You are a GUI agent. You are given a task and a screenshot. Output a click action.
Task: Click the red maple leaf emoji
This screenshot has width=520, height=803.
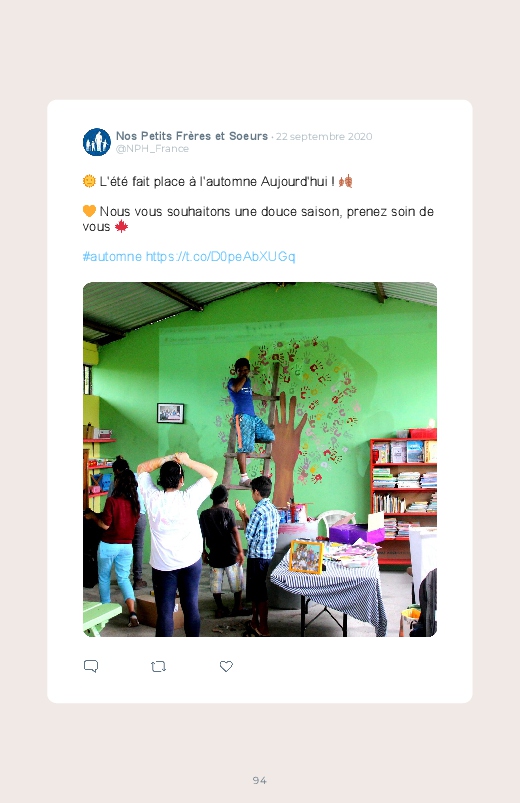tap(121, 226)
